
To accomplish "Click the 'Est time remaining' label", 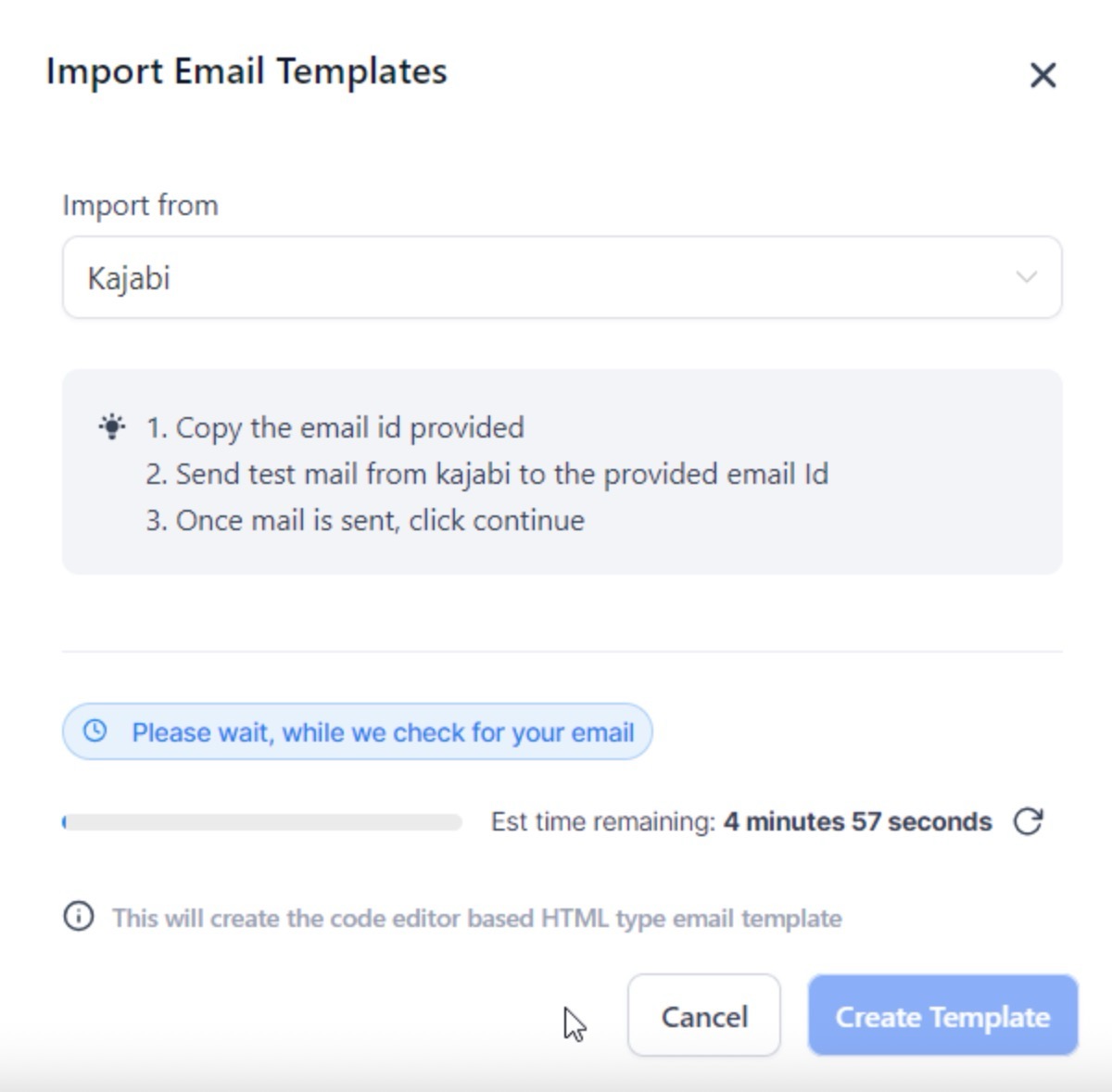I will [602, 821].
